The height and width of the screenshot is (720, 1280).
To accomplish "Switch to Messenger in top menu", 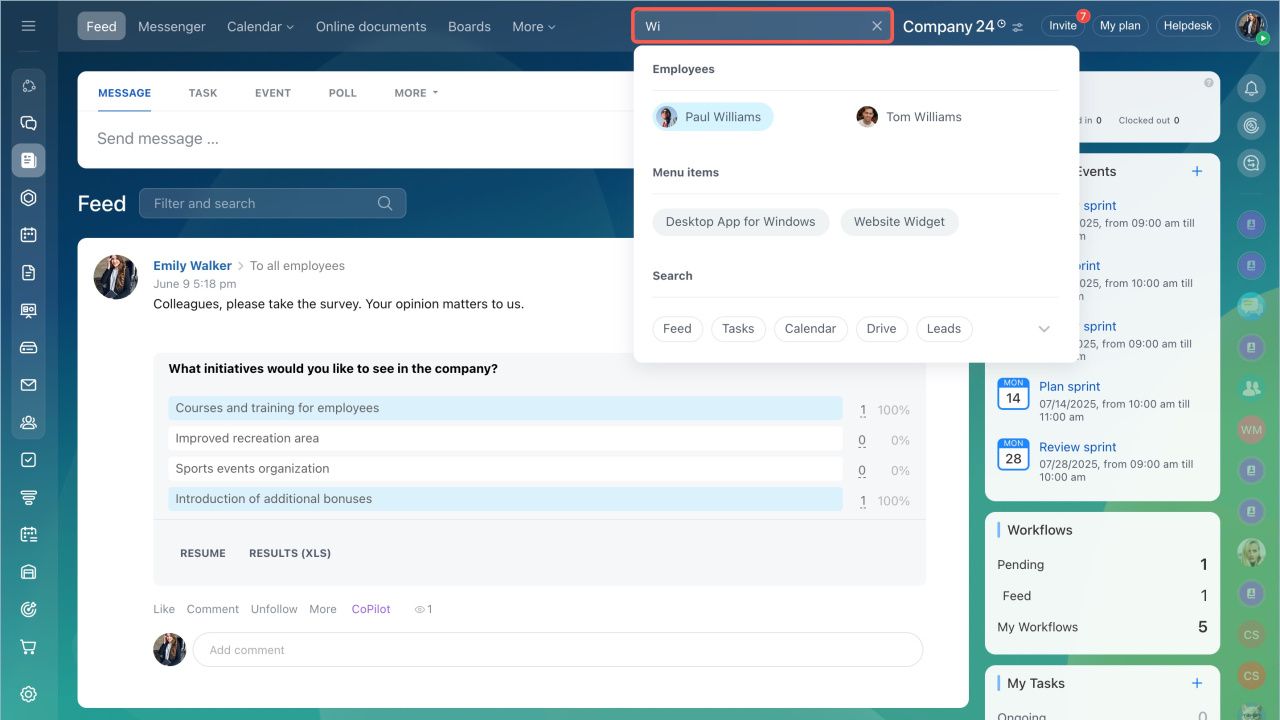I will (x=172, y=27).
